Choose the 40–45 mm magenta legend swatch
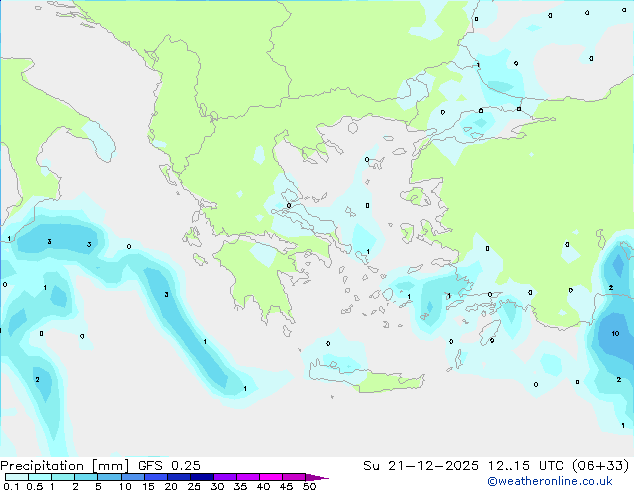This screenshot has width=634, height=490. [271, 477]
